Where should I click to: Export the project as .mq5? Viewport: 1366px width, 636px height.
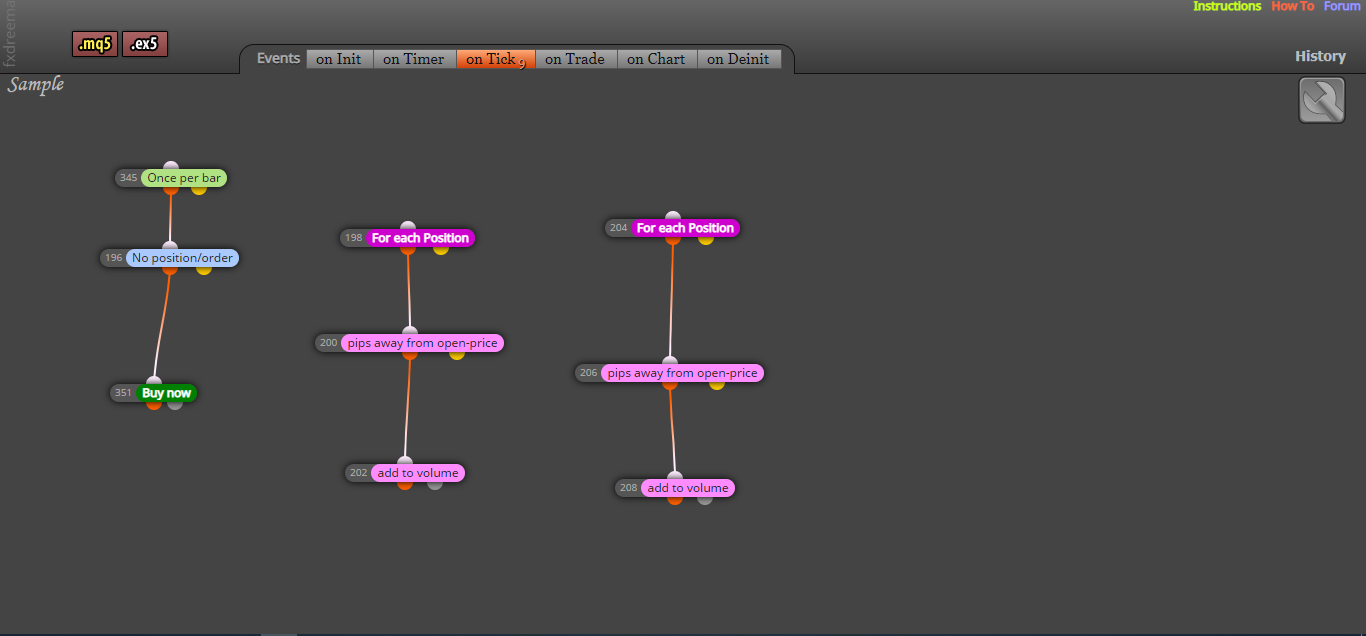95,44
